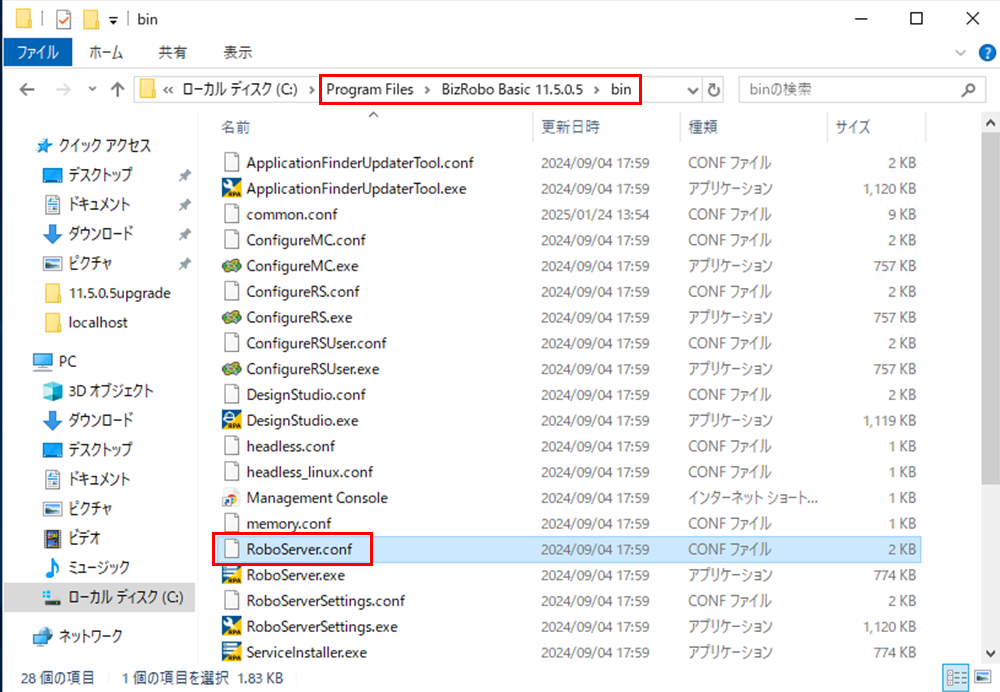Open localhost folder in quick access
1000x692 pixels.
[86, 323]
